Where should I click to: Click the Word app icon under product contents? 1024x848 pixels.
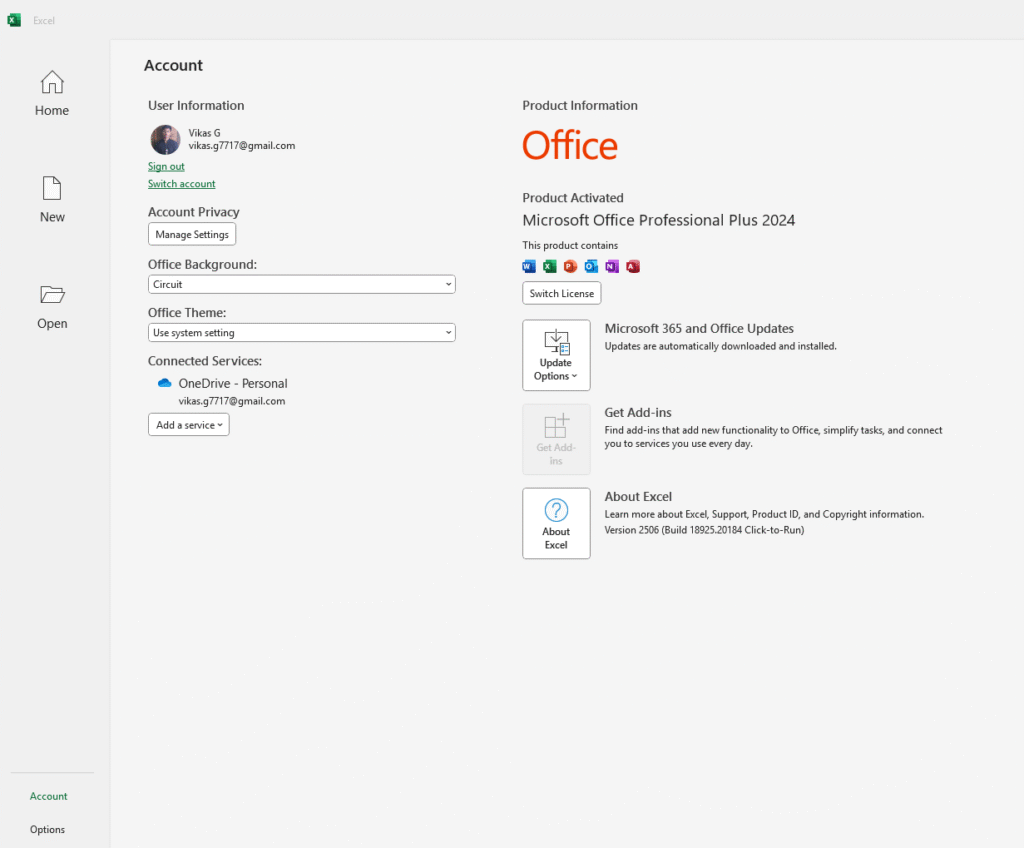[529, 266]
